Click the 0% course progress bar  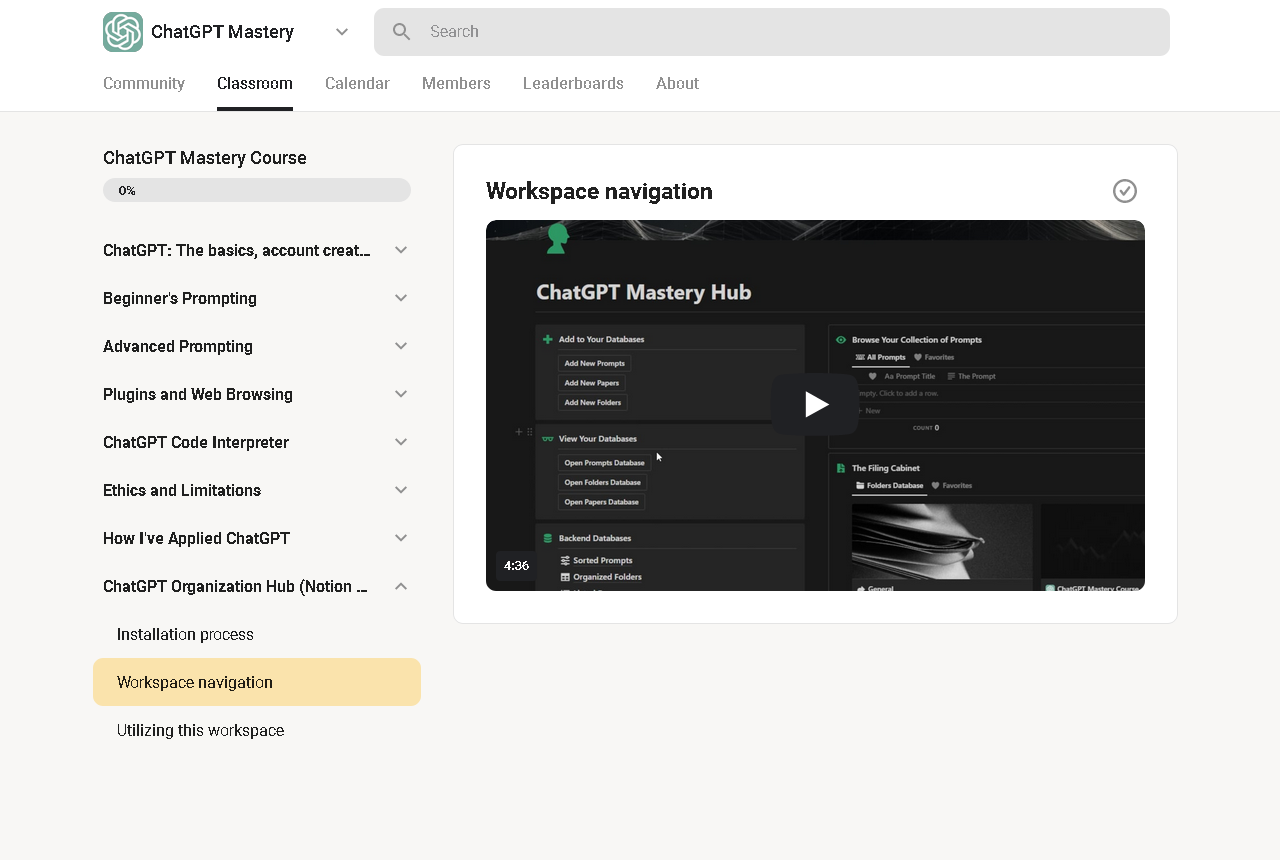pos(257,190)
